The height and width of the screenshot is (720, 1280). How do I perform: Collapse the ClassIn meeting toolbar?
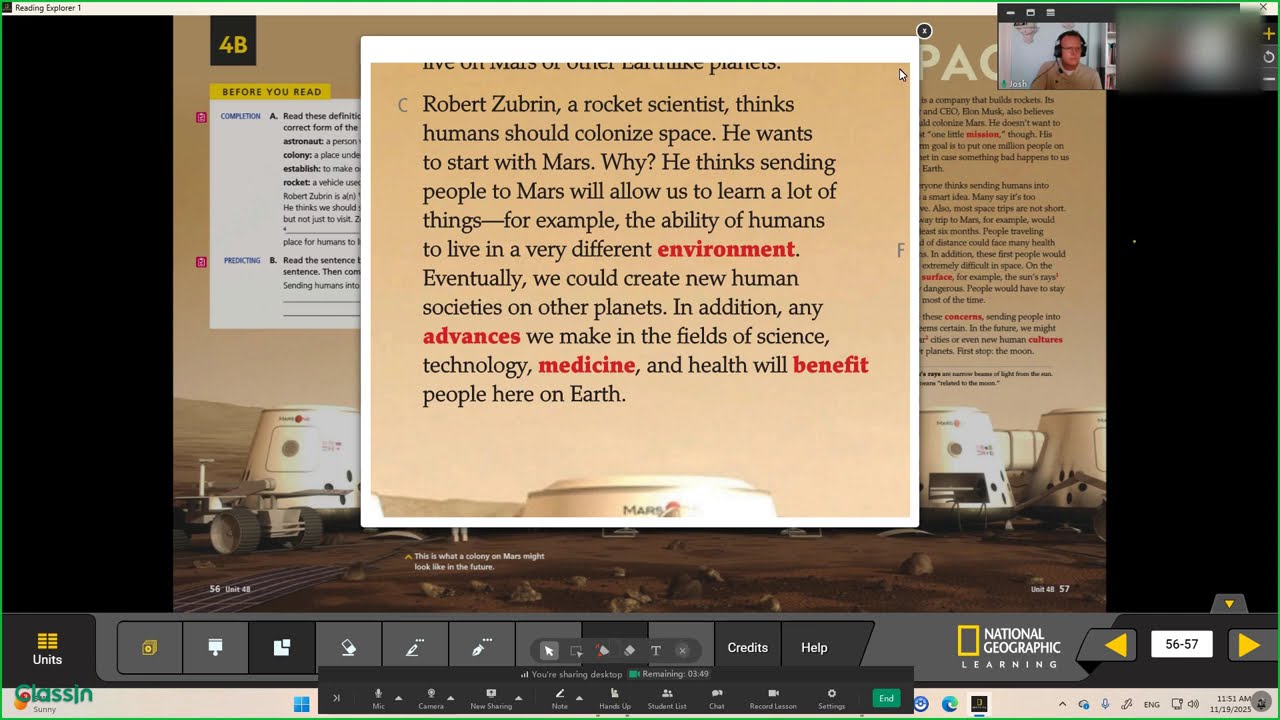pos(336,698)
